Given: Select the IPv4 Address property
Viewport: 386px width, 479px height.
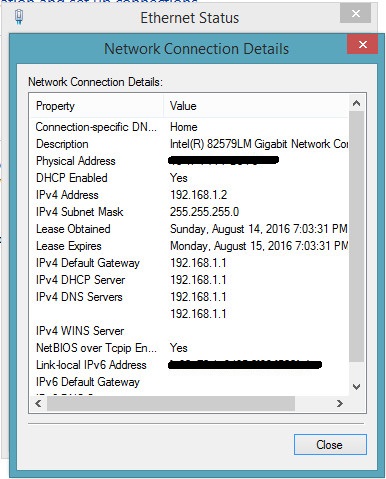Looking at the screenshot, I should tap(67, 195).
